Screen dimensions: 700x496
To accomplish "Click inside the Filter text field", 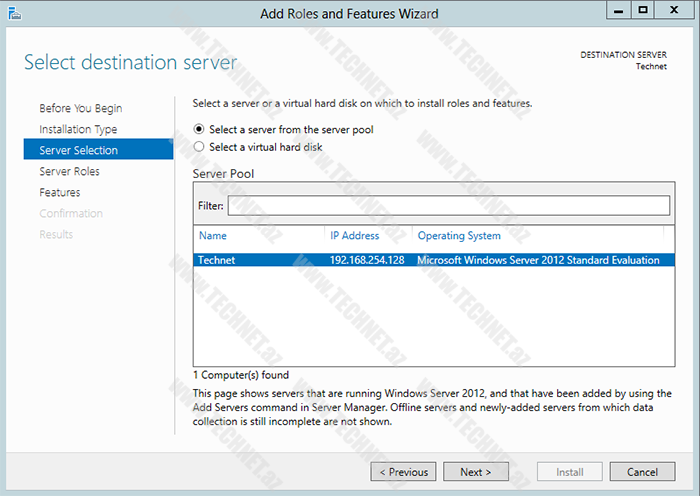I will coord(448,206).
